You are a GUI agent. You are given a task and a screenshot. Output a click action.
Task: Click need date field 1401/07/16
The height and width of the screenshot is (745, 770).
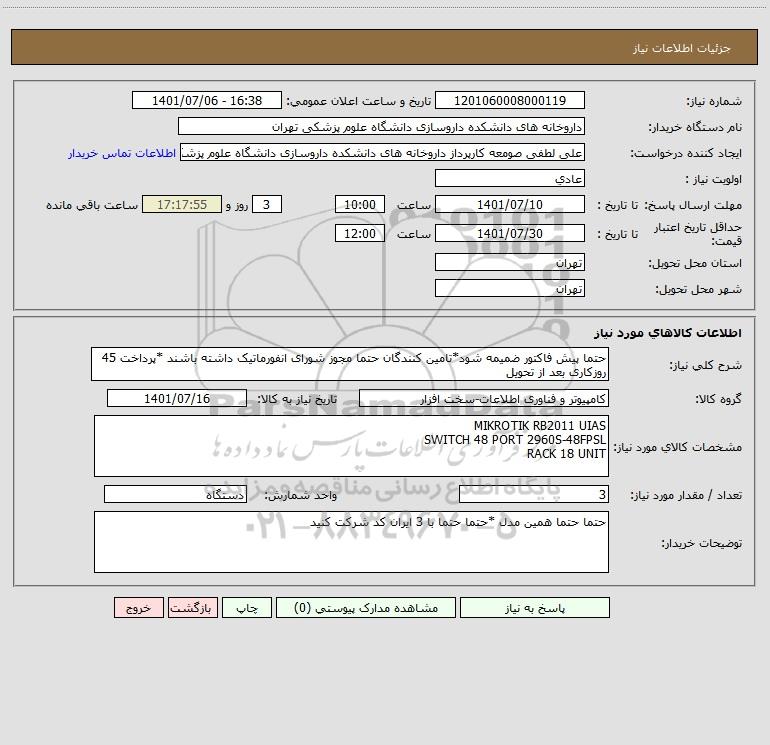(177, 398)
